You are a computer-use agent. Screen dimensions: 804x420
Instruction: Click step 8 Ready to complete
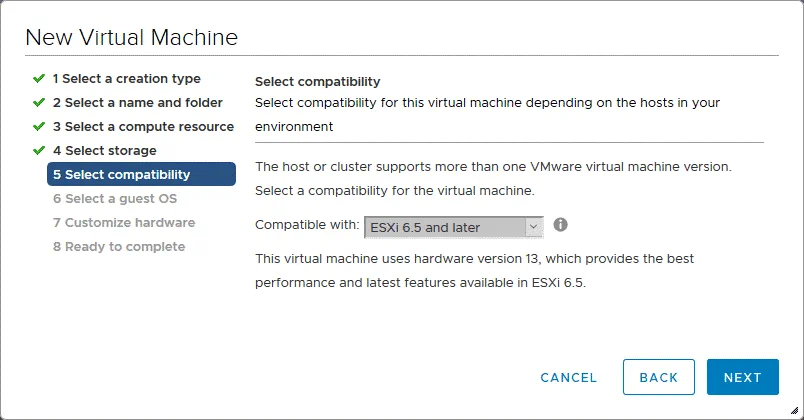(118, 246)
